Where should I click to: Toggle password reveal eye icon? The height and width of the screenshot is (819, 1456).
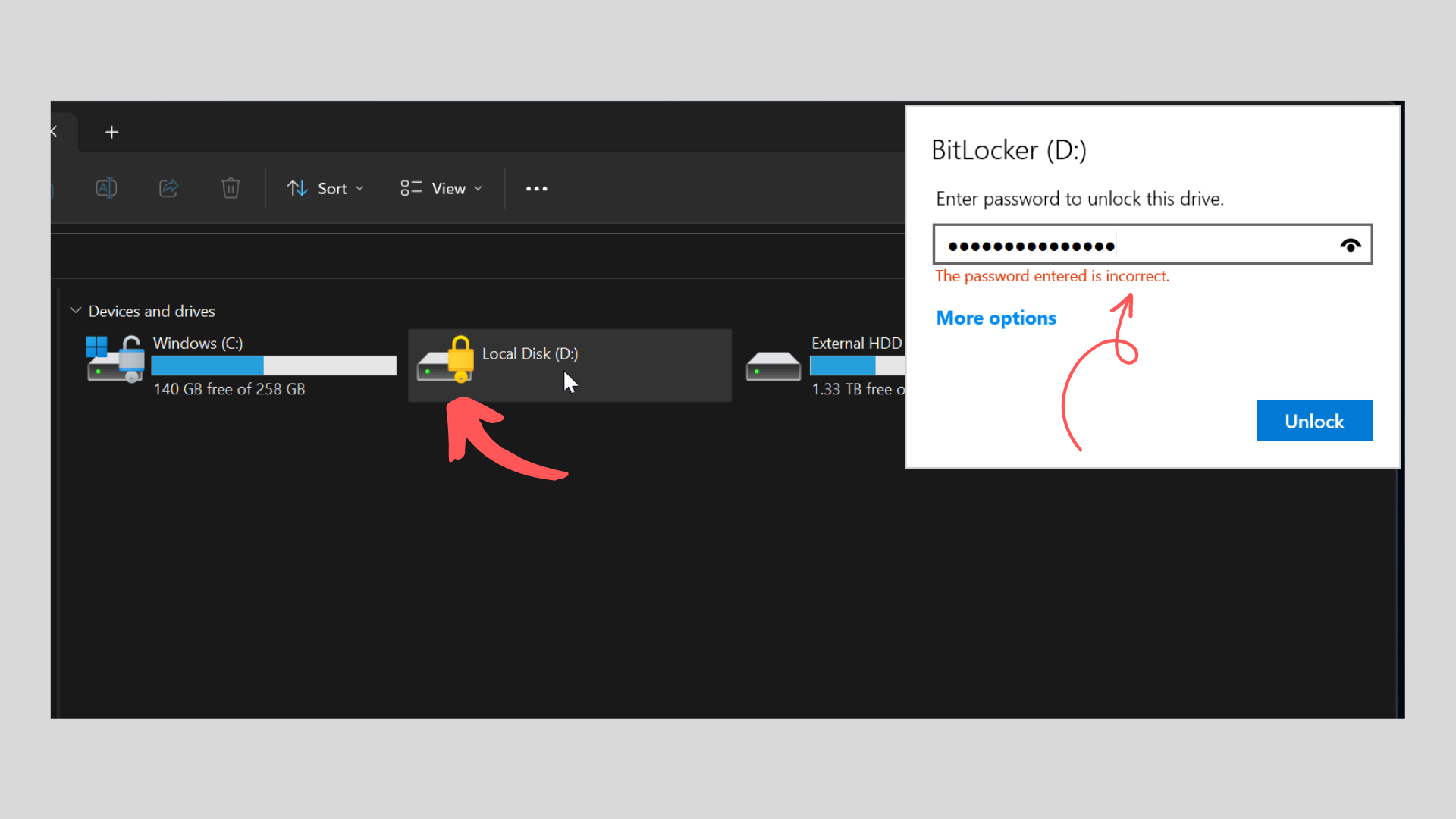coord(1350,245)
